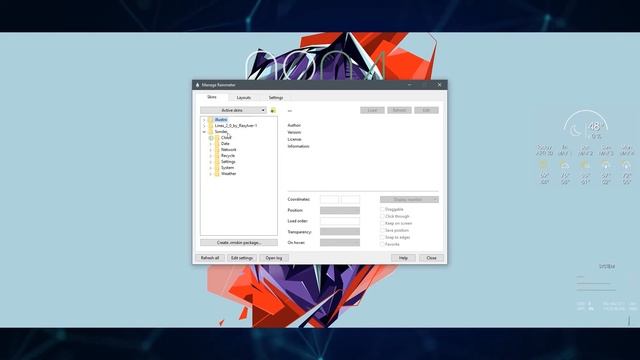Click the Network folder icon under Sonder
The image size is (640, 360).
217,150
